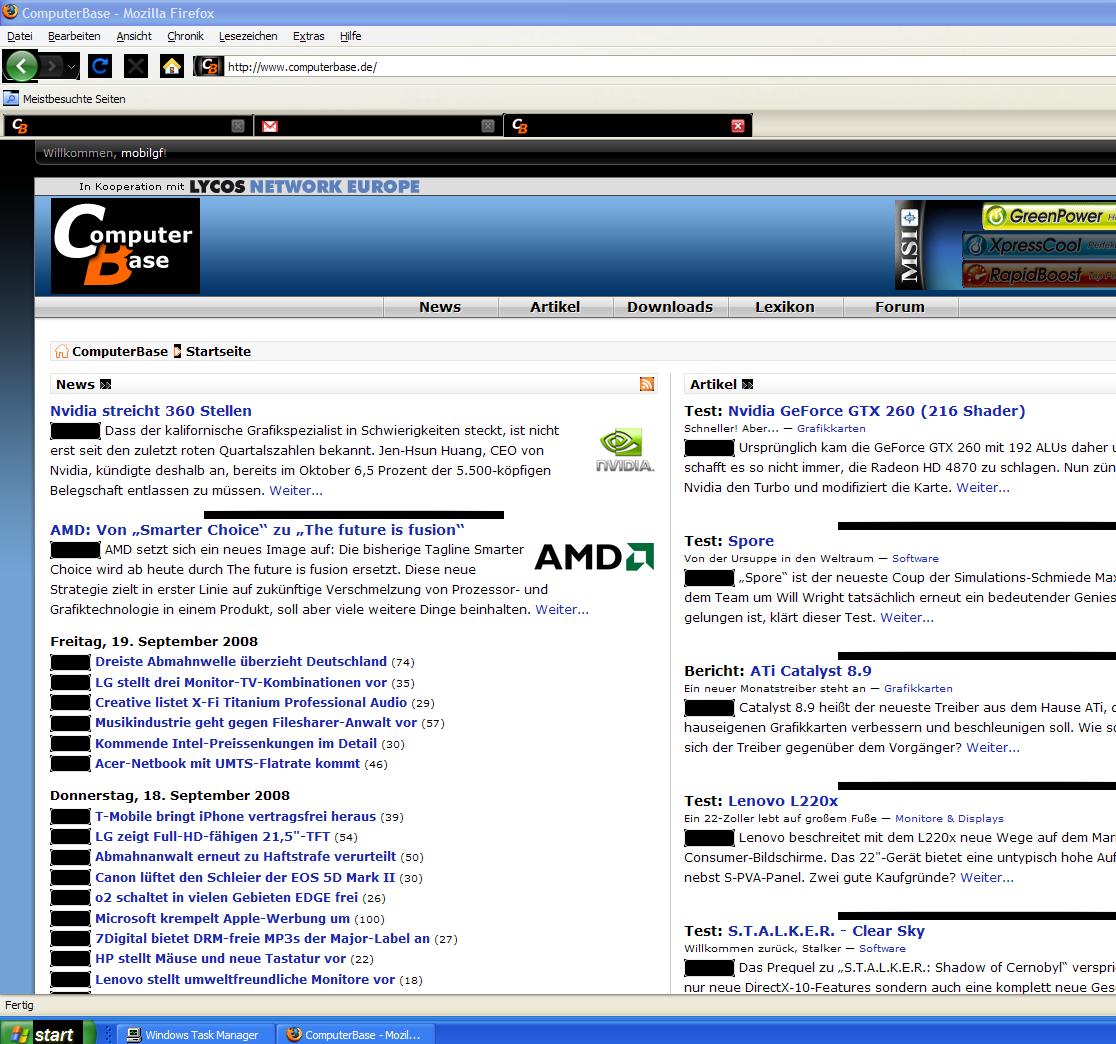Open the Artikel navigation tab
The image size is (1116, 1044).
[x=555, y=307]
